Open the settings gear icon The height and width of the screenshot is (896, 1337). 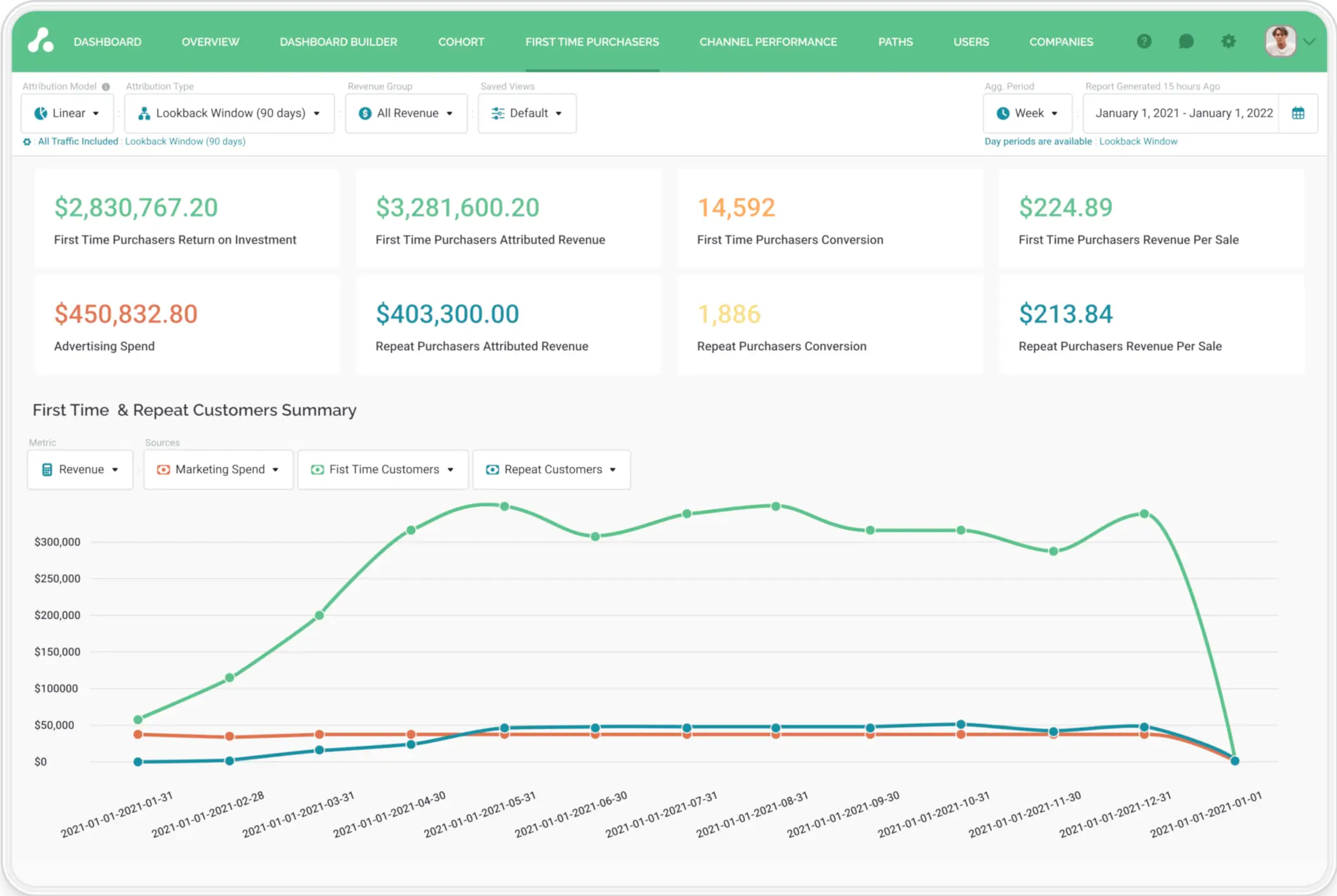pos(1228,42)
